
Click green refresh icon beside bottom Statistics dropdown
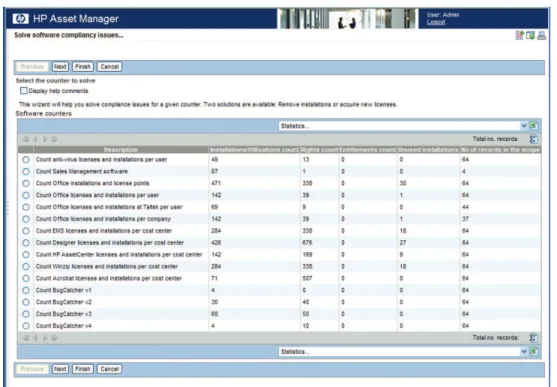[534, 351]
